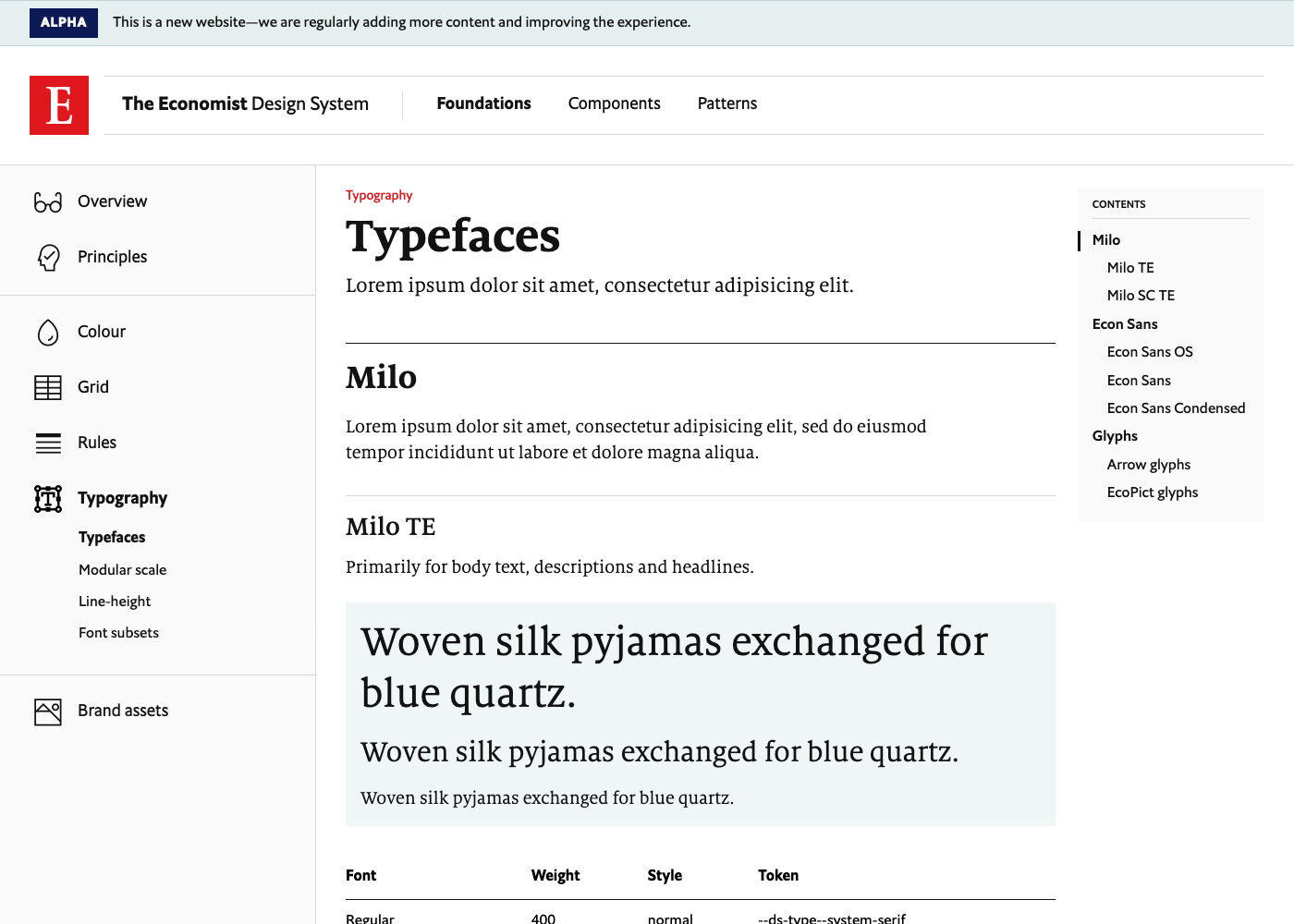Open the Principles sidebar link
The image size is (1294, 924).
pyautogui.click(x=112, y=257)
